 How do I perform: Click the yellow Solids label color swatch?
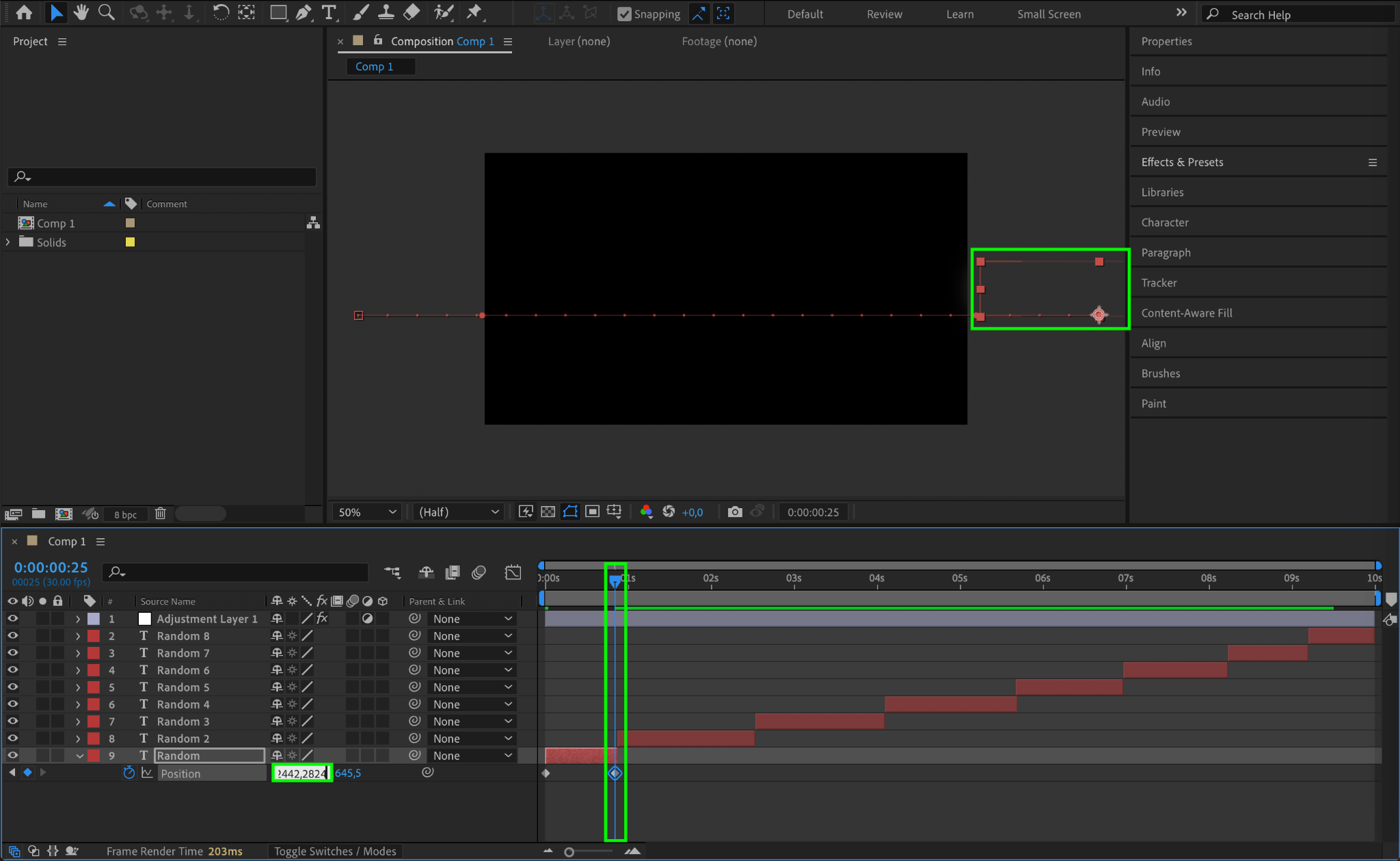pyautogui.click(x=130, y=242)
